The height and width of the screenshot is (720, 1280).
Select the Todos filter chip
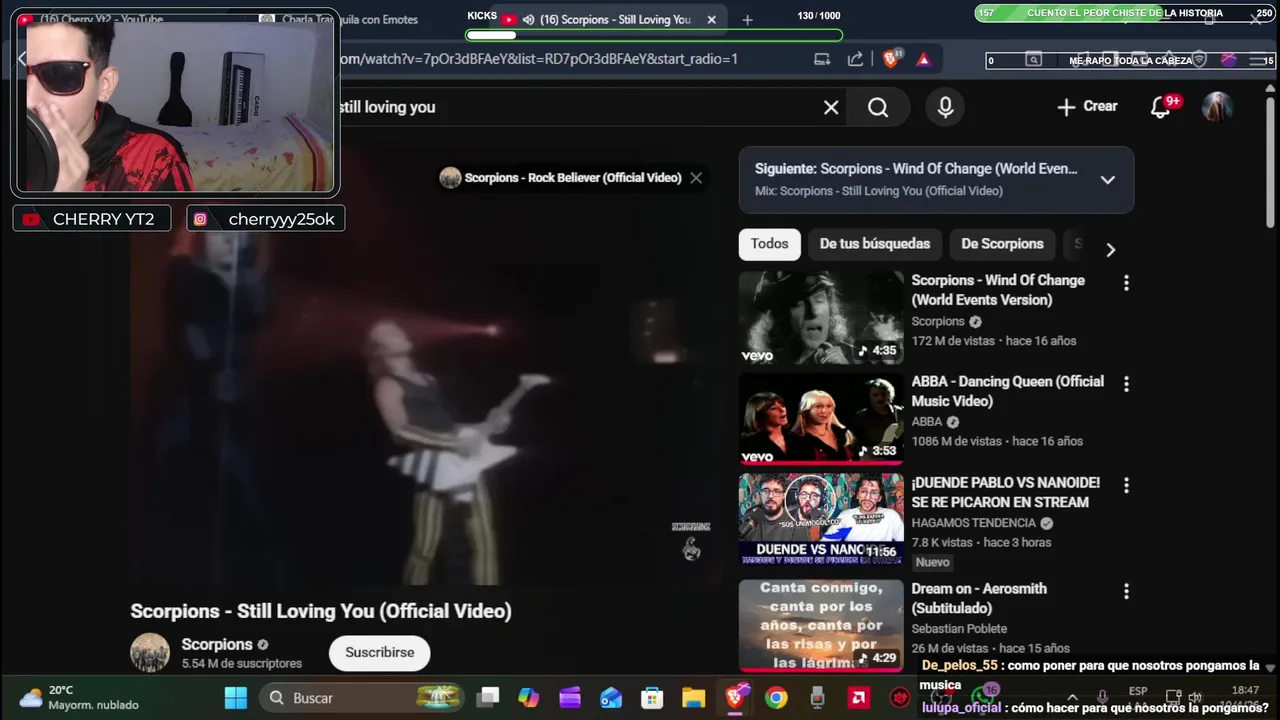[x=770, y=244]
